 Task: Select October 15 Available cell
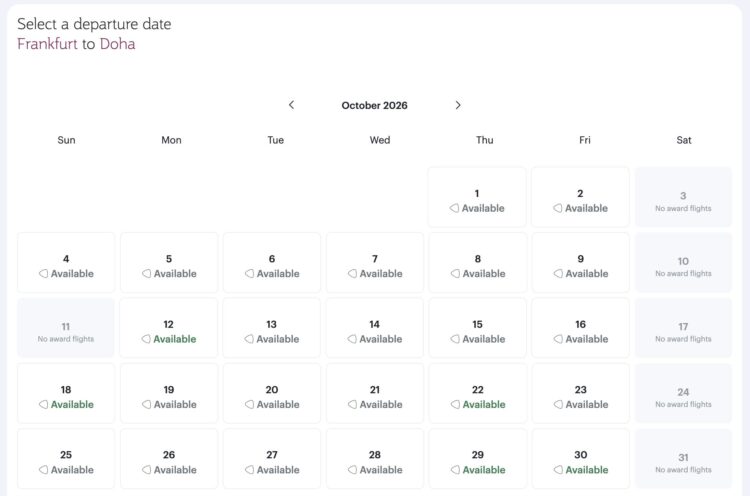coord(477,328)
